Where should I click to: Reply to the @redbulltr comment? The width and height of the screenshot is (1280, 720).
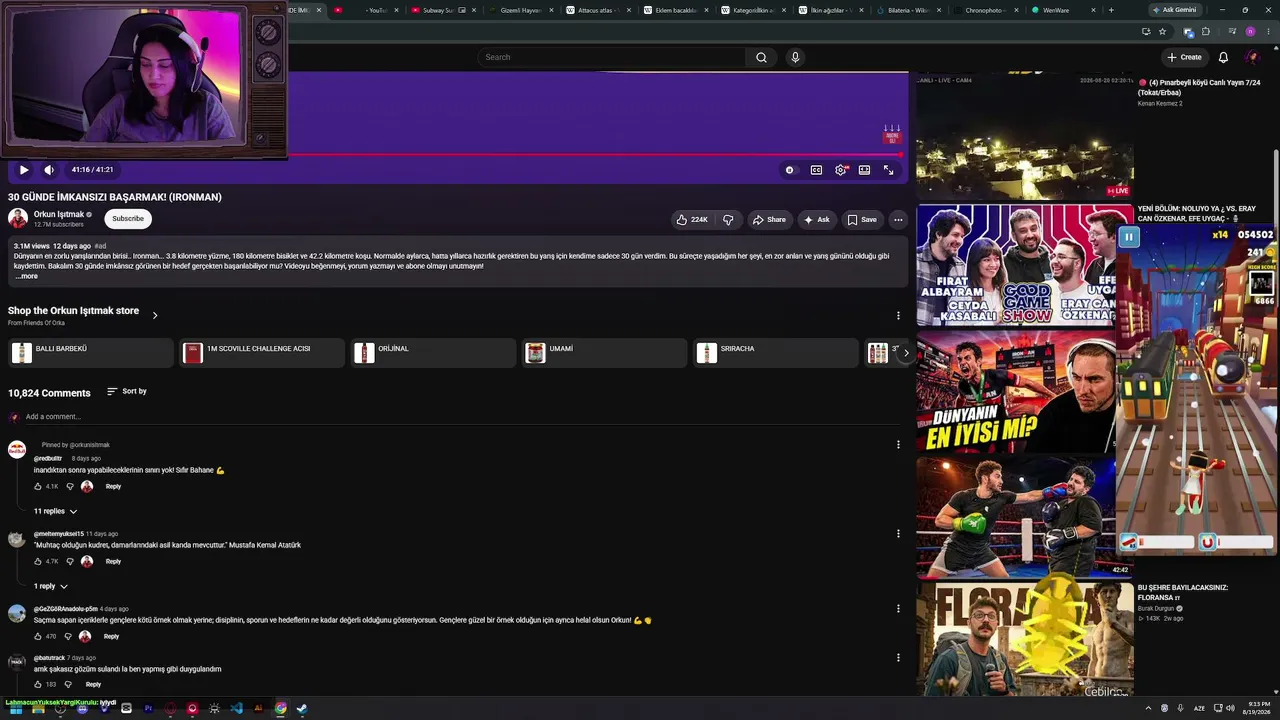[x=113, y=487]
